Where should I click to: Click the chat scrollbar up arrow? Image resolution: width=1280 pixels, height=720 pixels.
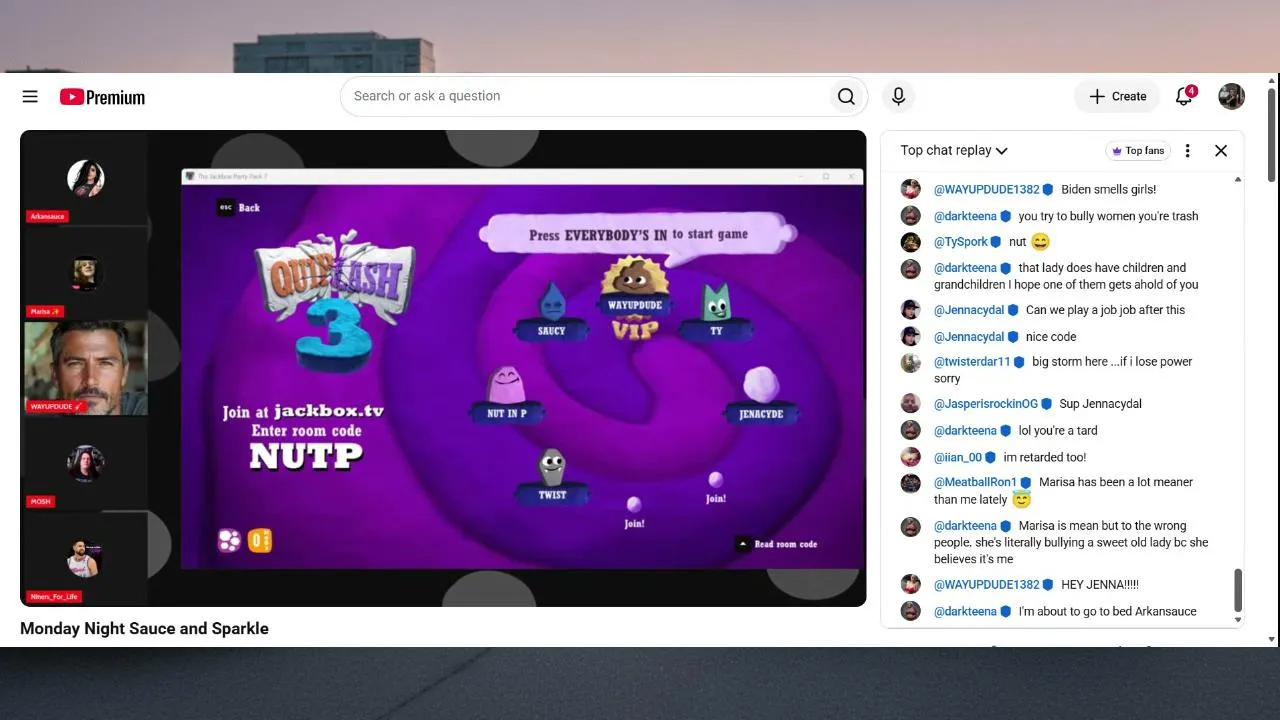1238,180
